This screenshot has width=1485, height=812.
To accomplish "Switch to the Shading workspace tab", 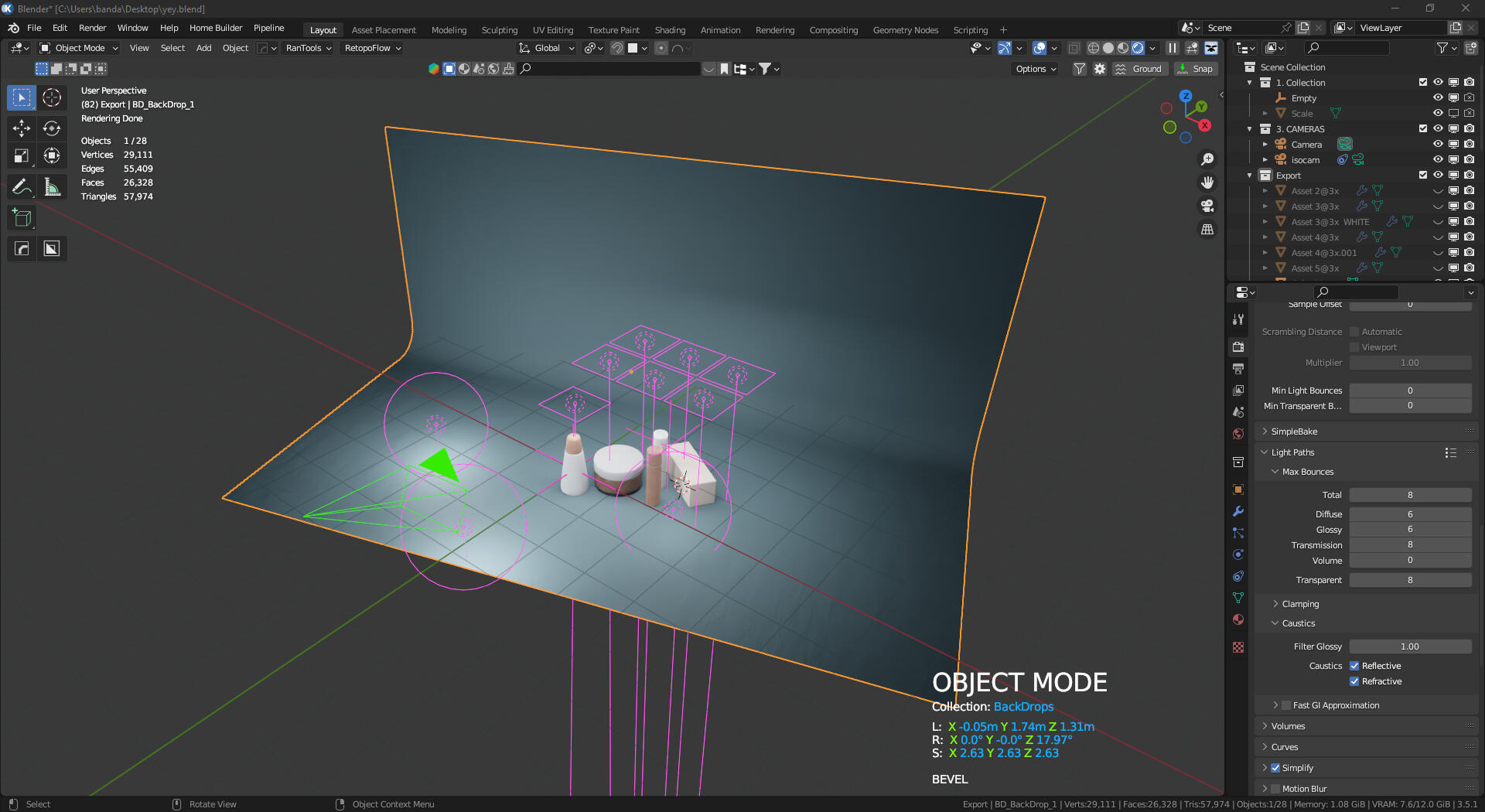I will (x=670, y=30).
